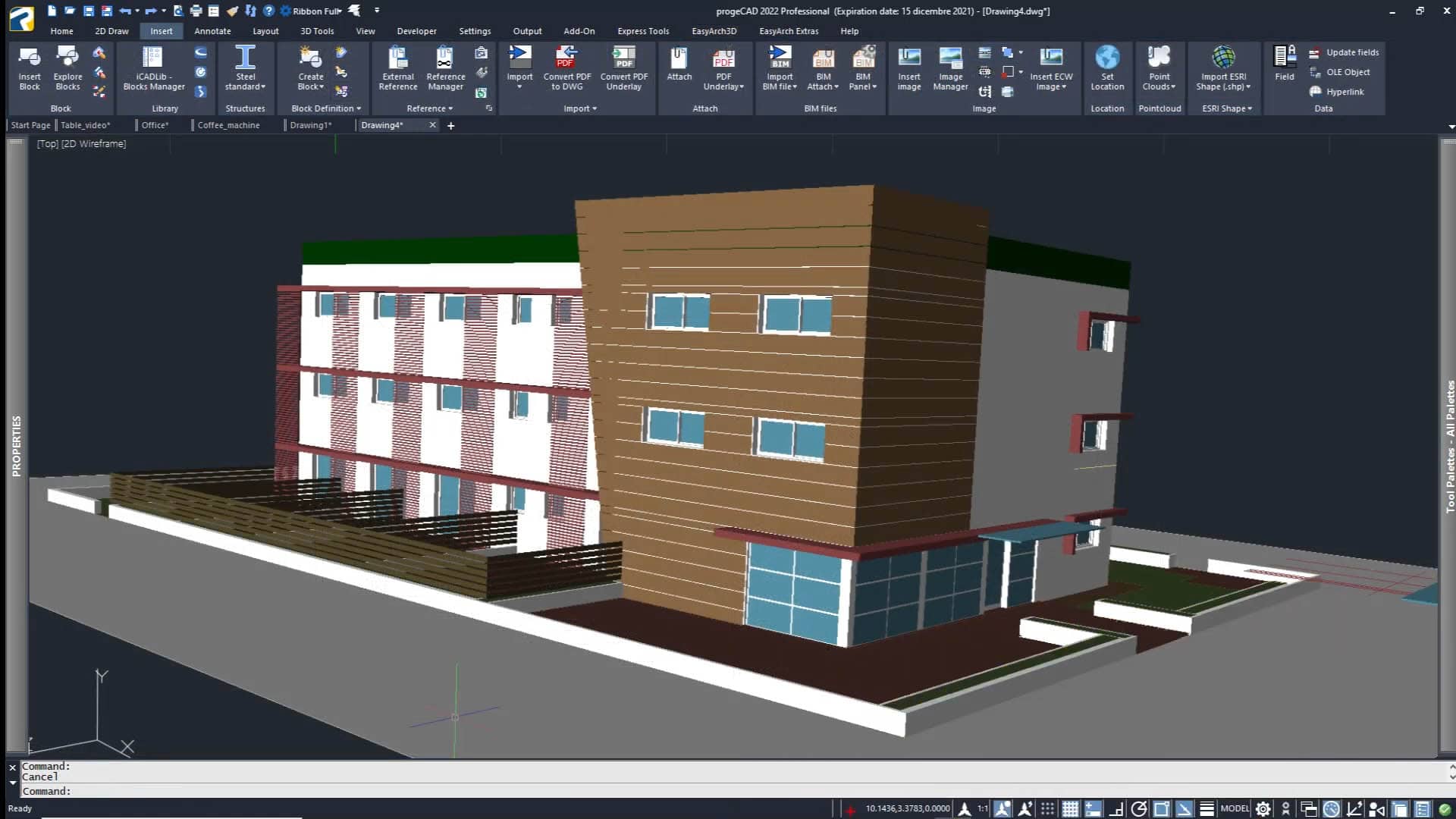The image size is (1456, 819).
Task: Click the Open file folder icon
Action: (70, 11)
